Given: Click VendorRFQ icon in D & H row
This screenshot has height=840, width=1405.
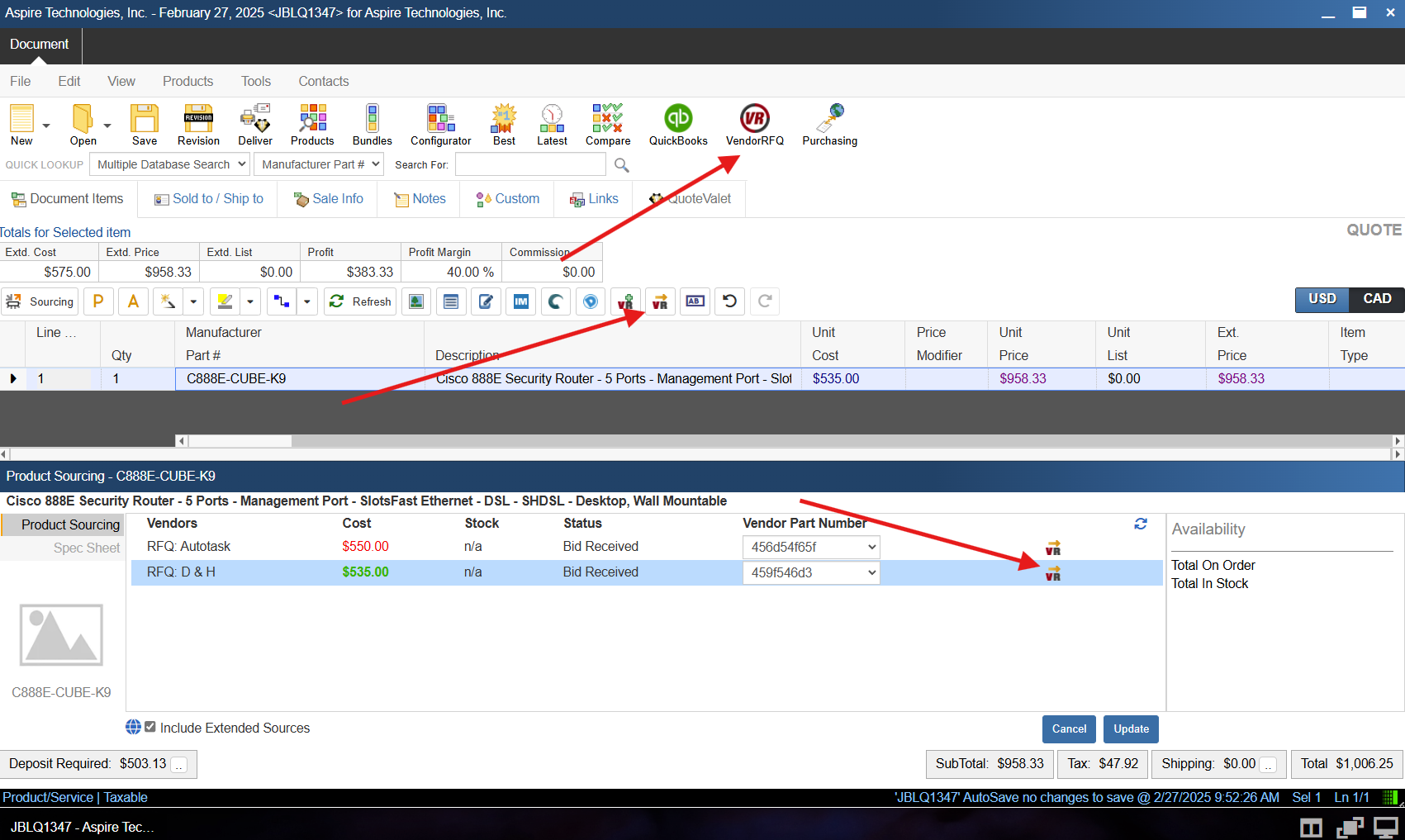Looking at the screenshot, I should (x=1052, y=573).
